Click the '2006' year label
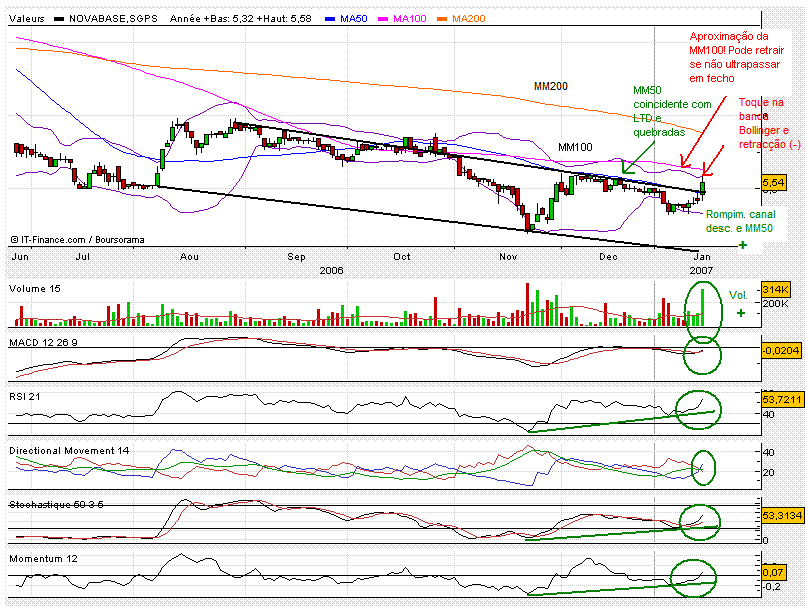Screen dimensions: 808x611 (x=331, y=270)
